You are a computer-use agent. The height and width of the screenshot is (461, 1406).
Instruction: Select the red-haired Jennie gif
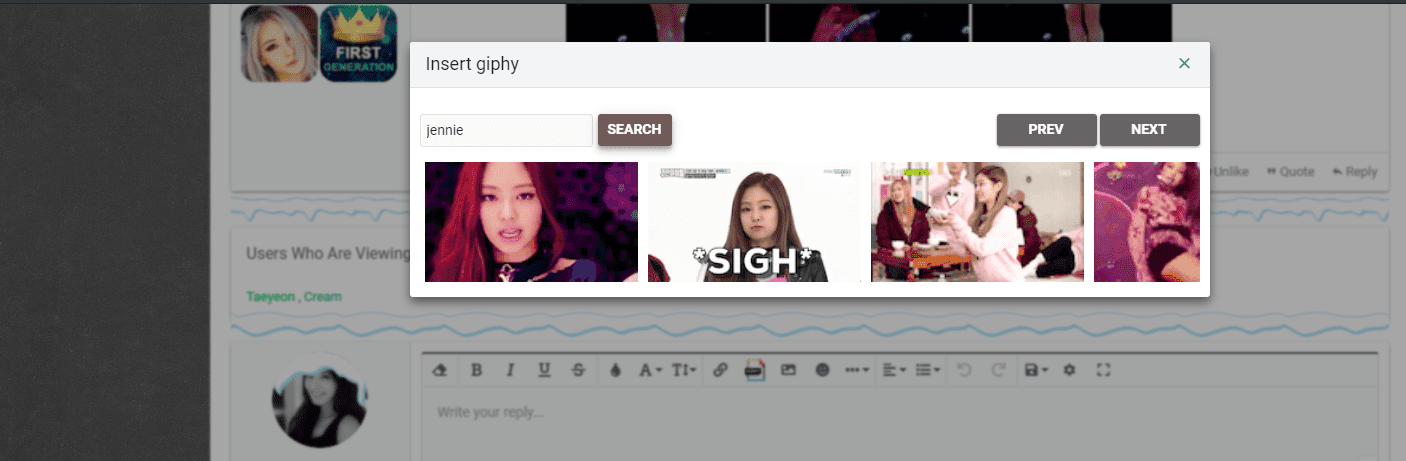pyautogui.click(x=531, y=222)
